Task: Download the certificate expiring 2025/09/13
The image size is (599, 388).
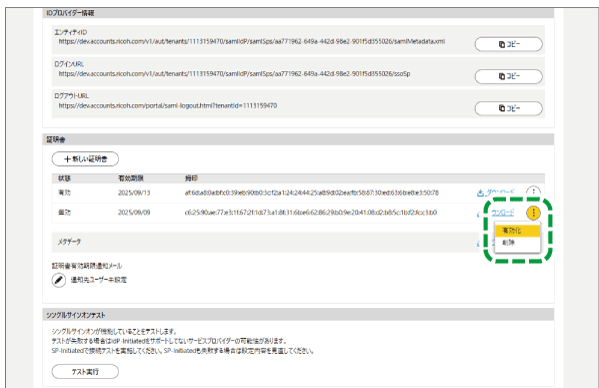Action: (x=496, y=192)
